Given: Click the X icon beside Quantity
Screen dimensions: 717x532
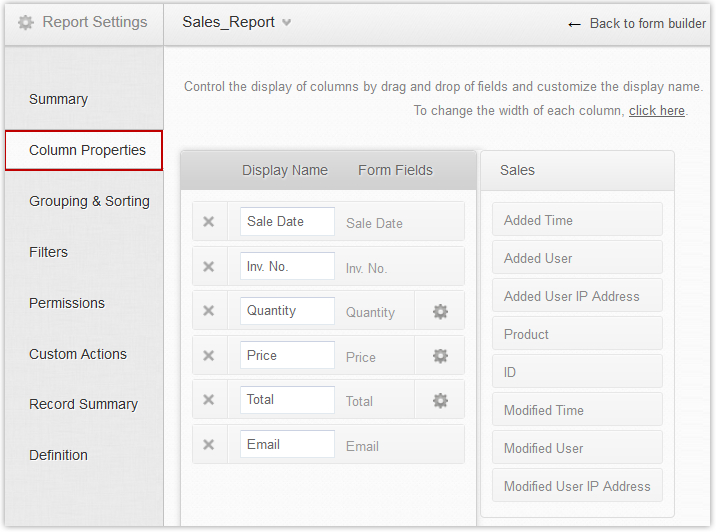Looking at the screenshot, I should click(x=208, y=311).
